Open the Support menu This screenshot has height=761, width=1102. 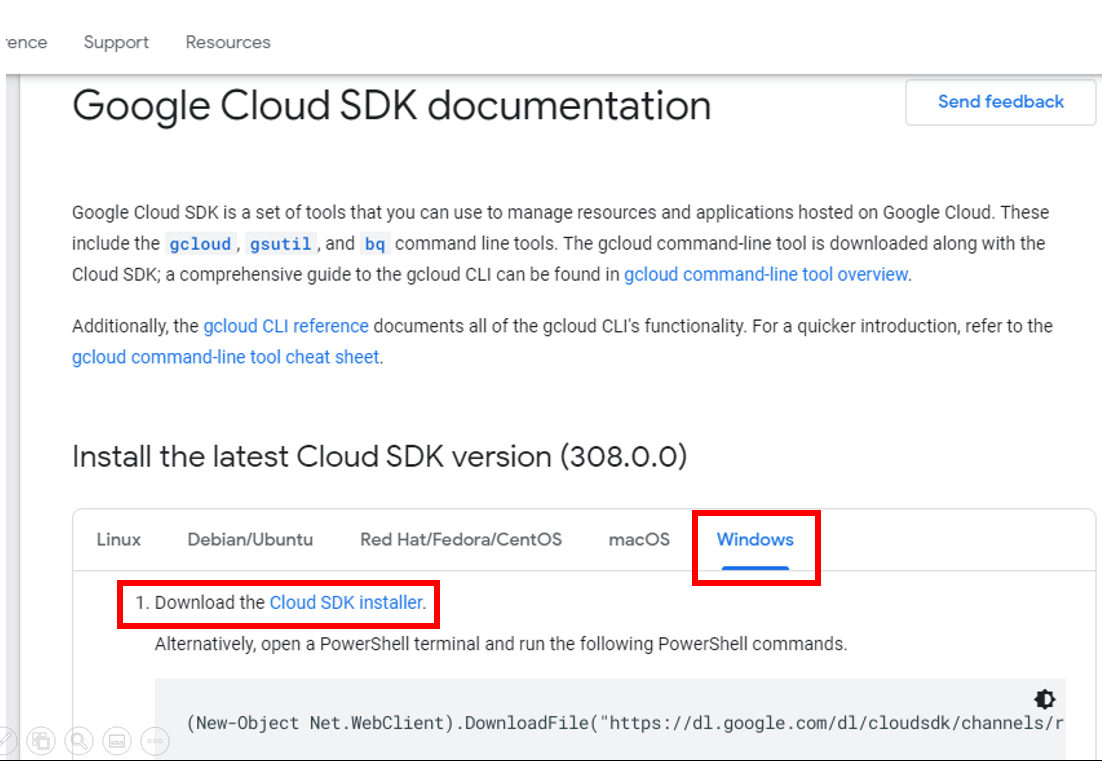point(116,42)
